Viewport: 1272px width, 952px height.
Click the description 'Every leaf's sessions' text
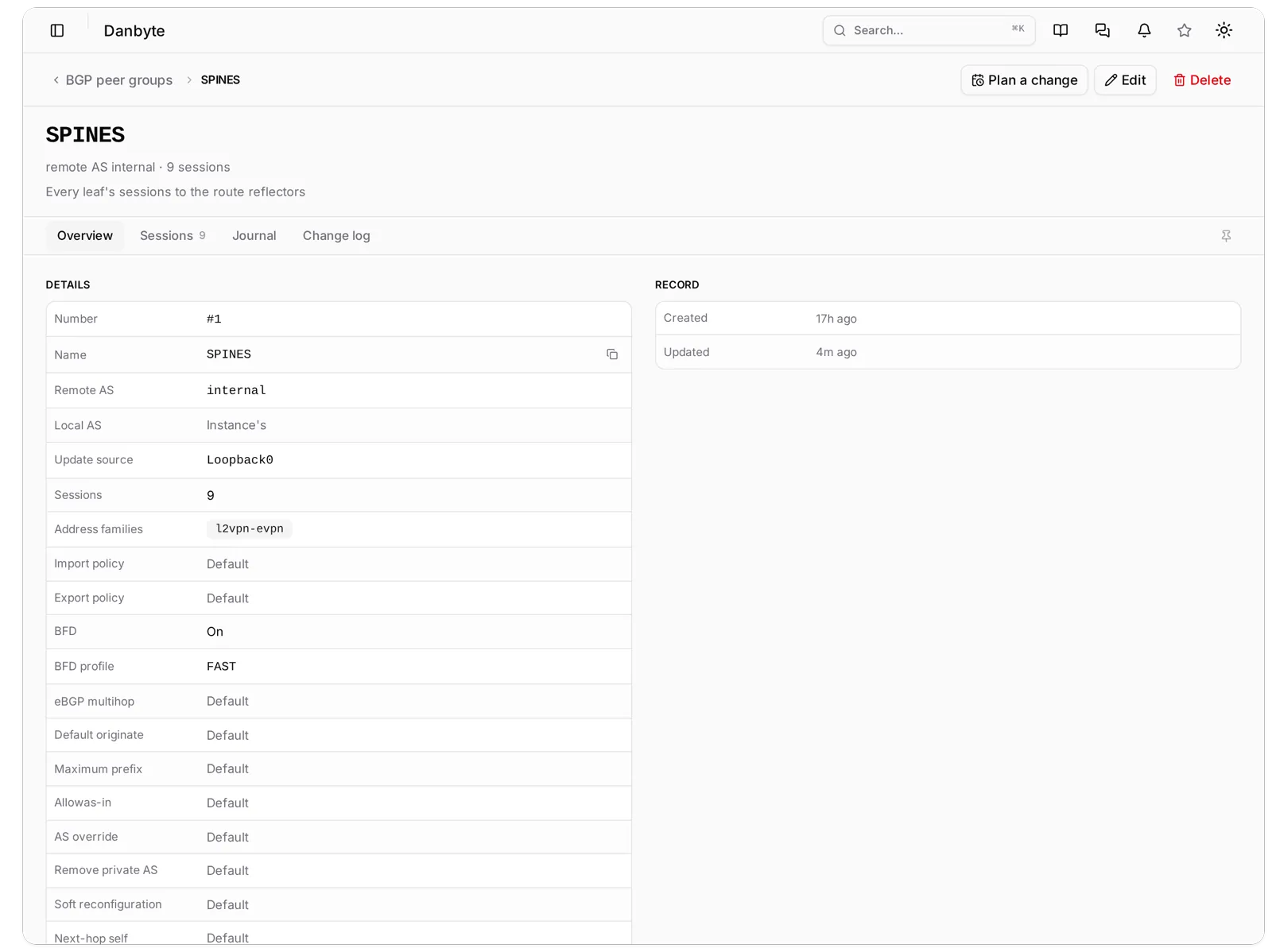click(176, 192)
